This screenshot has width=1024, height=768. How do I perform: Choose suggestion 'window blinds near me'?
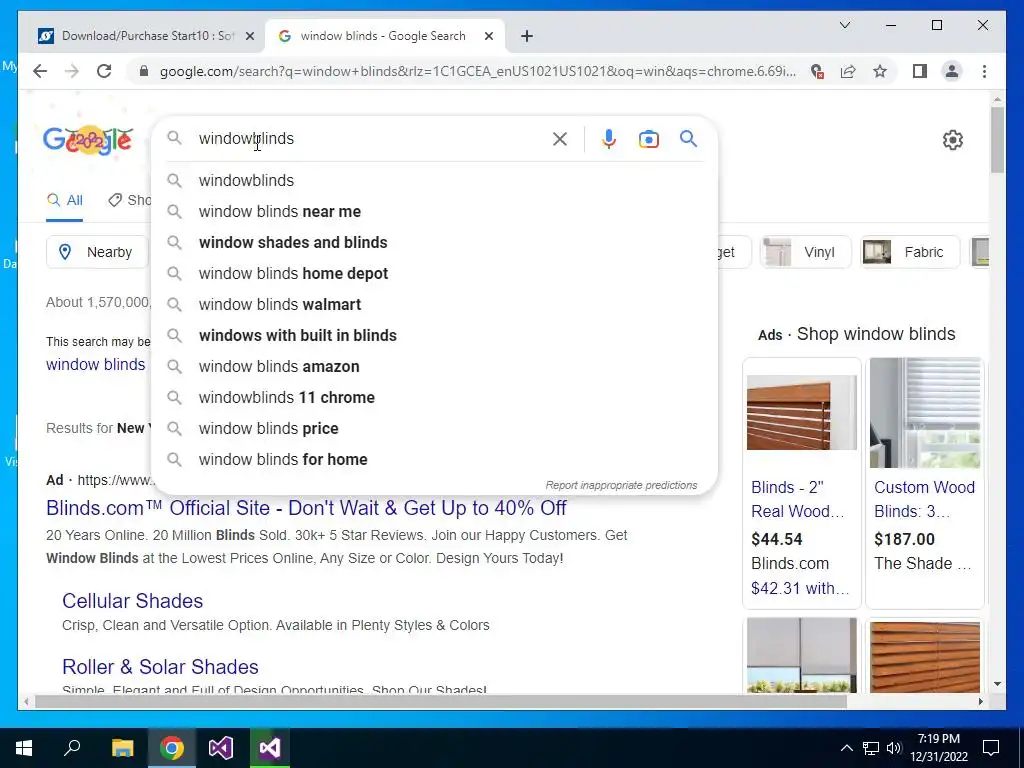point(434,212)
